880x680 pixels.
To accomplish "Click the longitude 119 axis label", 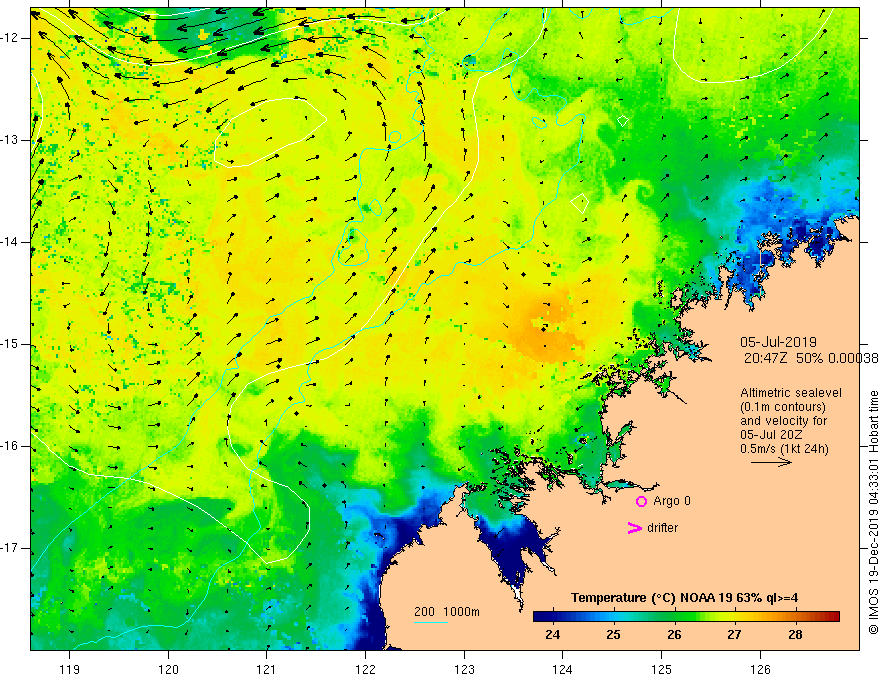I will pos(70,669).
